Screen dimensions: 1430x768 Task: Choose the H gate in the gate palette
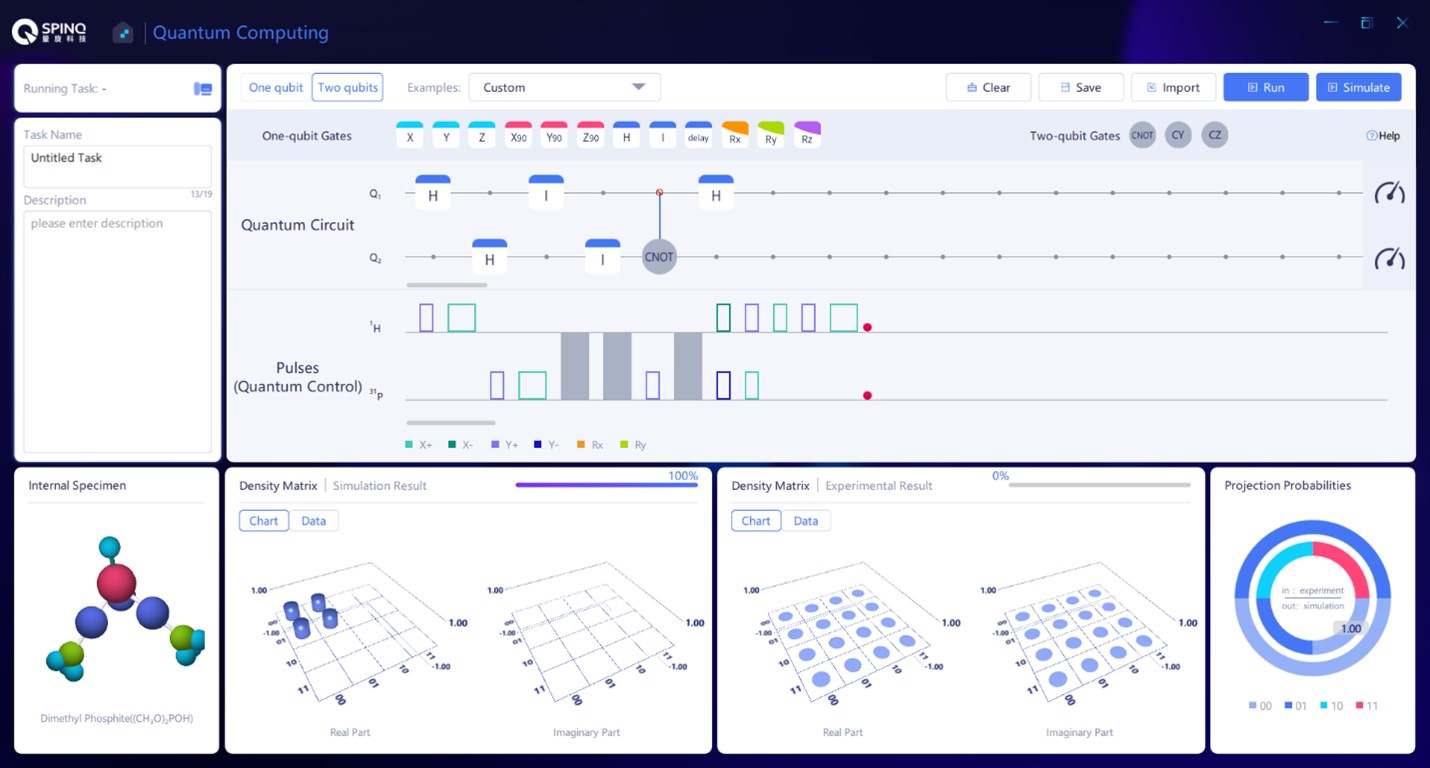click(x=626, y=135)
